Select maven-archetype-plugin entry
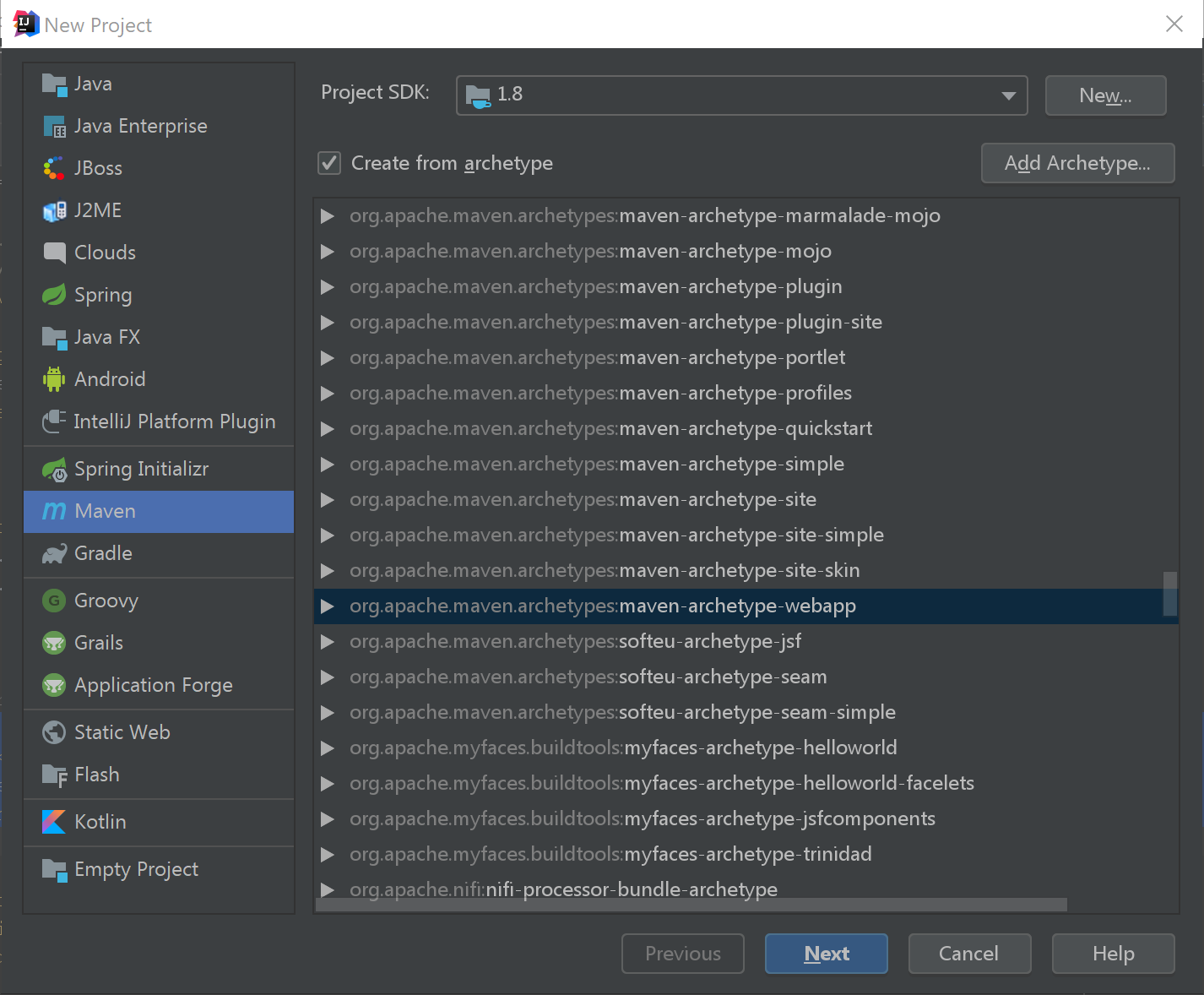Screen dimensions: 1204x995 point(746,287)
